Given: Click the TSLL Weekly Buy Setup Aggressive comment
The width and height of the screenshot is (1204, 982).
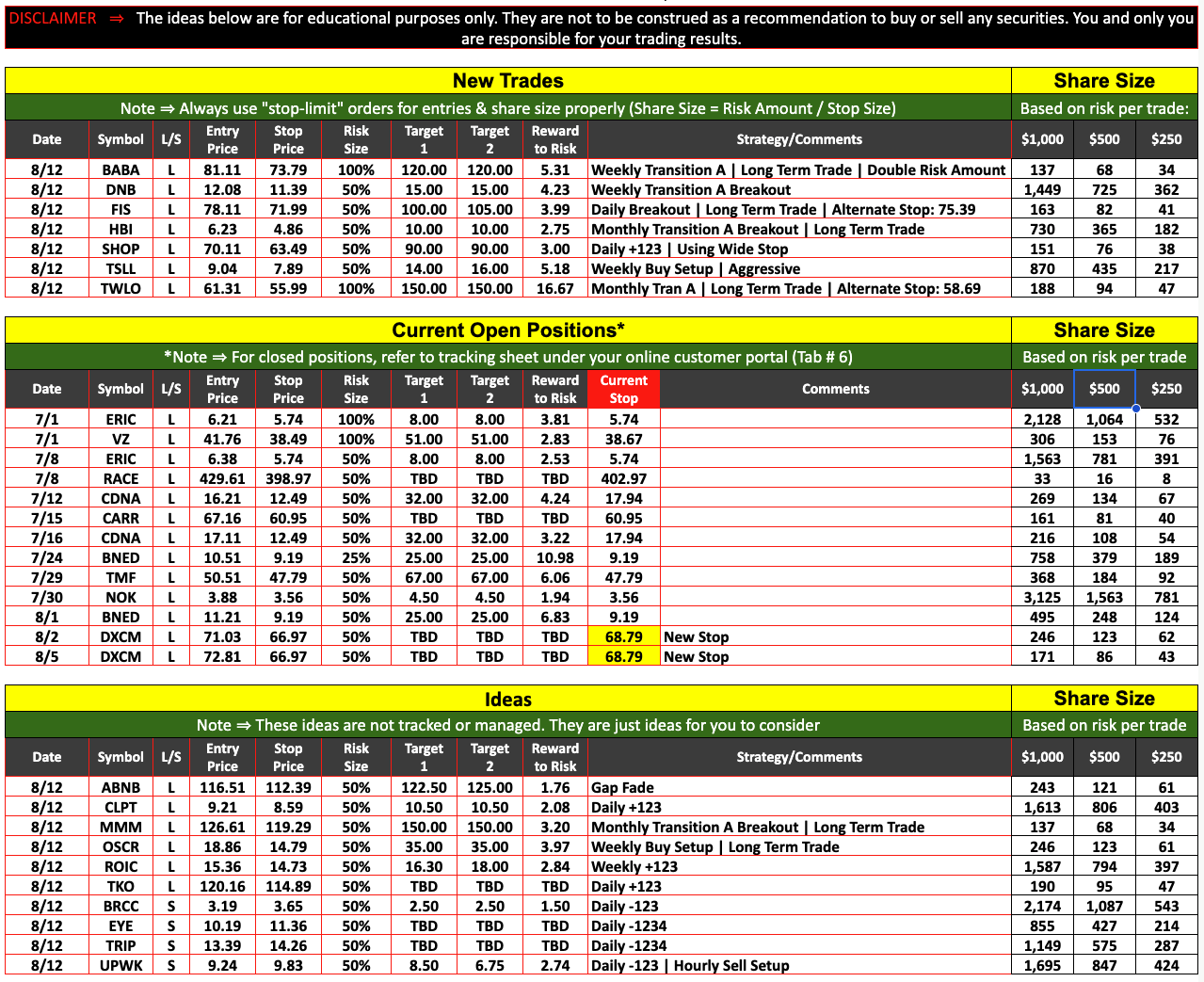Looking at the screenshot, I should pyautogui.click(x=695, y=269).
